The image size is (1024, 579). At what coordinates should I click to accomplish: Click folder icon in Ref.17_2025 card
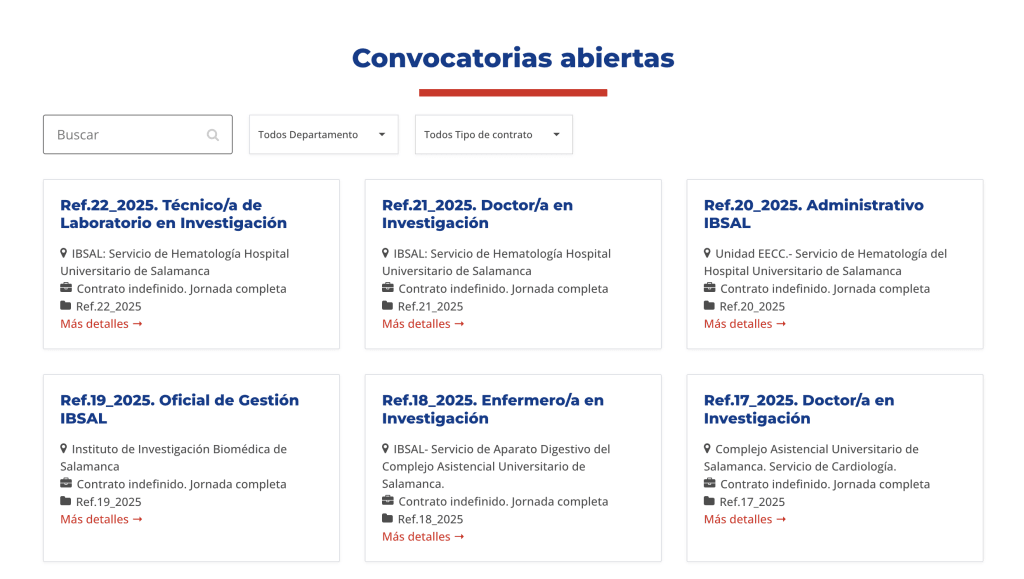click(710, 501)
